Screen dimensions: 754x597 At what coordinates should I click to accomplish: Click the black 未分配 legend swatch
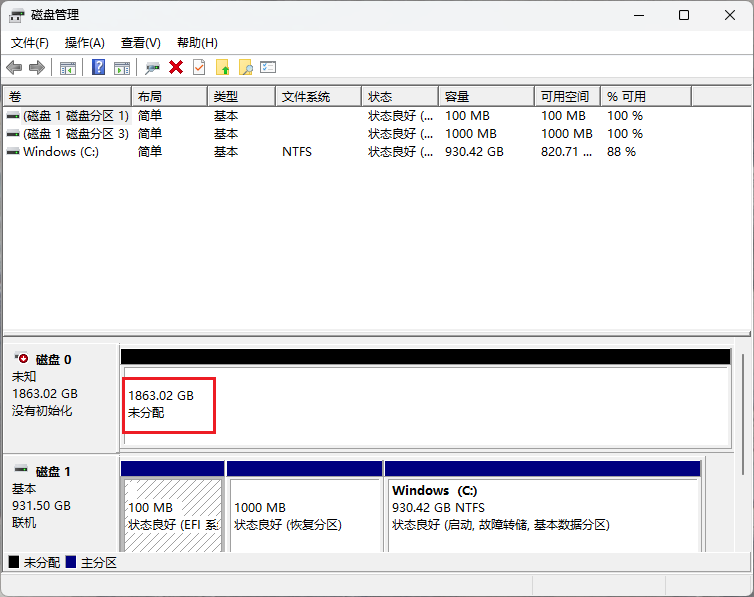[14, 562]
